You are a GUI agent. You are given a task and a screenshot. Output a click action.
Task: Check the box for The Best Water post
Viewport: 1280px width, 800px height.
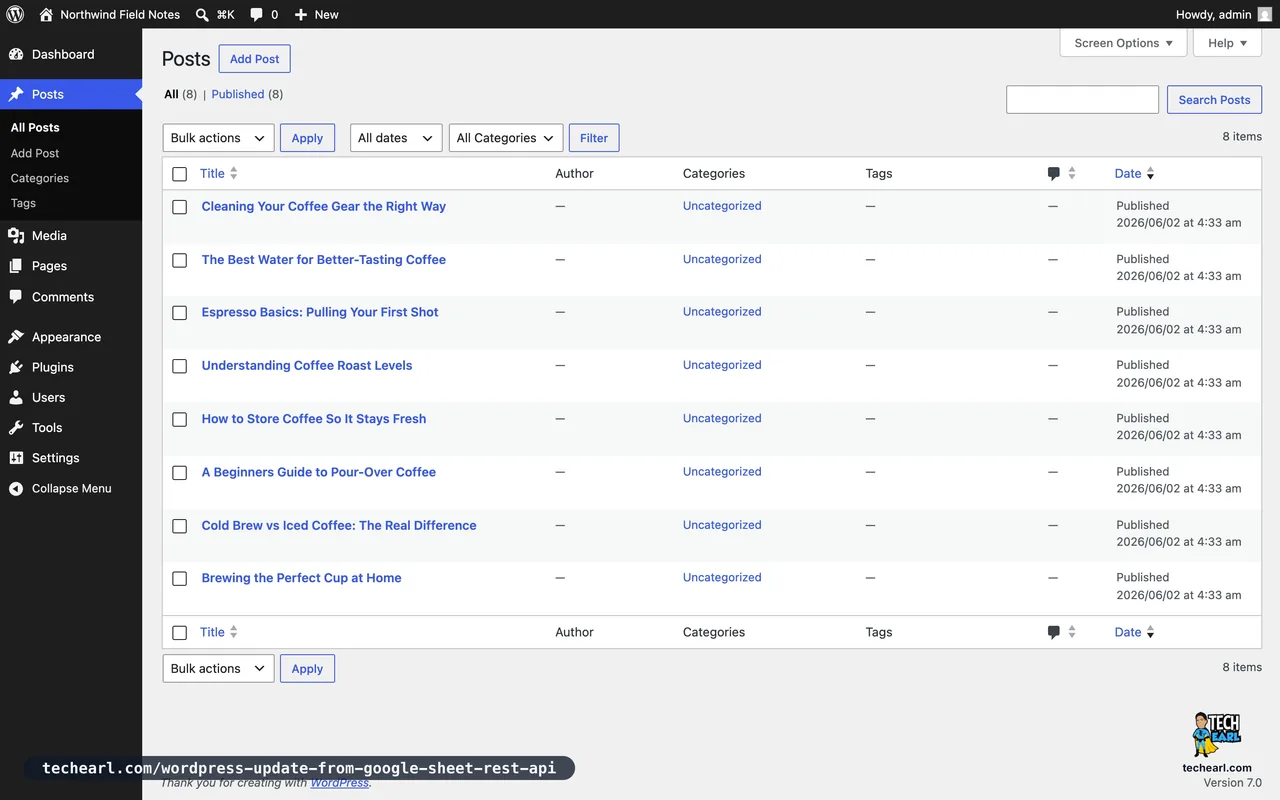(180, 260)
